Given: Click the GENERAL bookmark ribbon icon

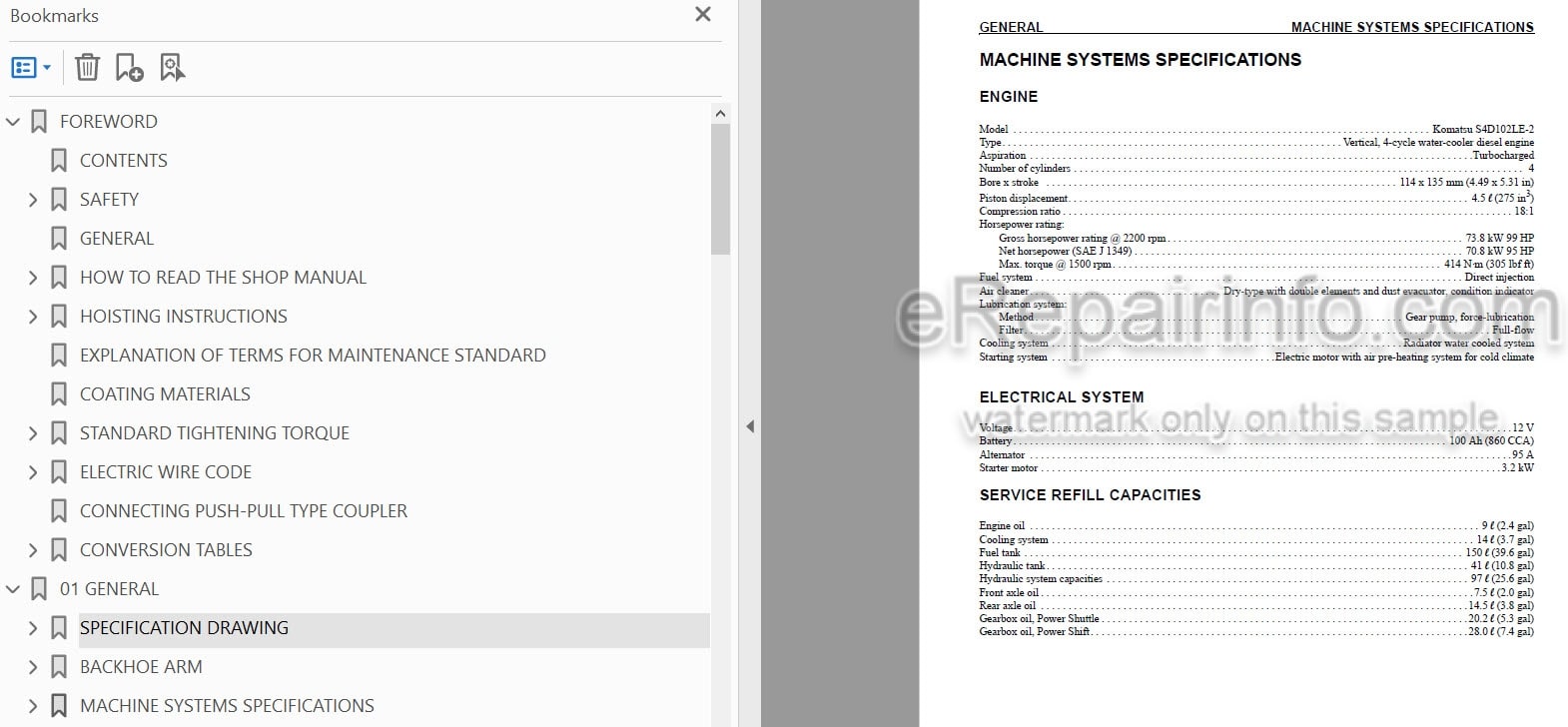Looking at the screenshot, I should (59, 239).
